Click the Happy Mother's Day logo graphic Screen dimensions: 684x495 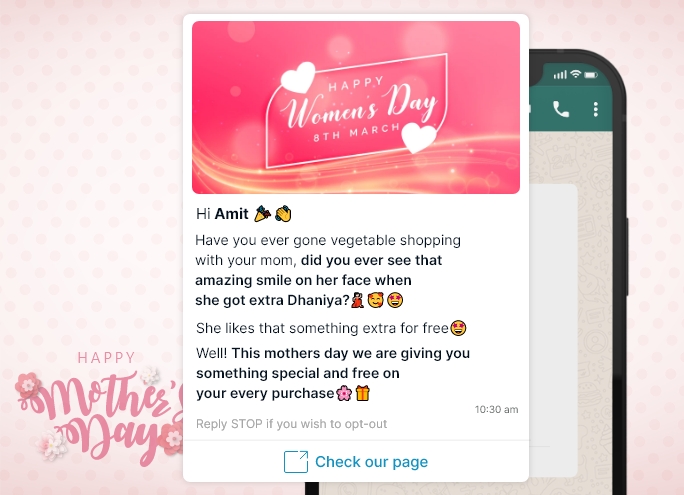[99, 408]
